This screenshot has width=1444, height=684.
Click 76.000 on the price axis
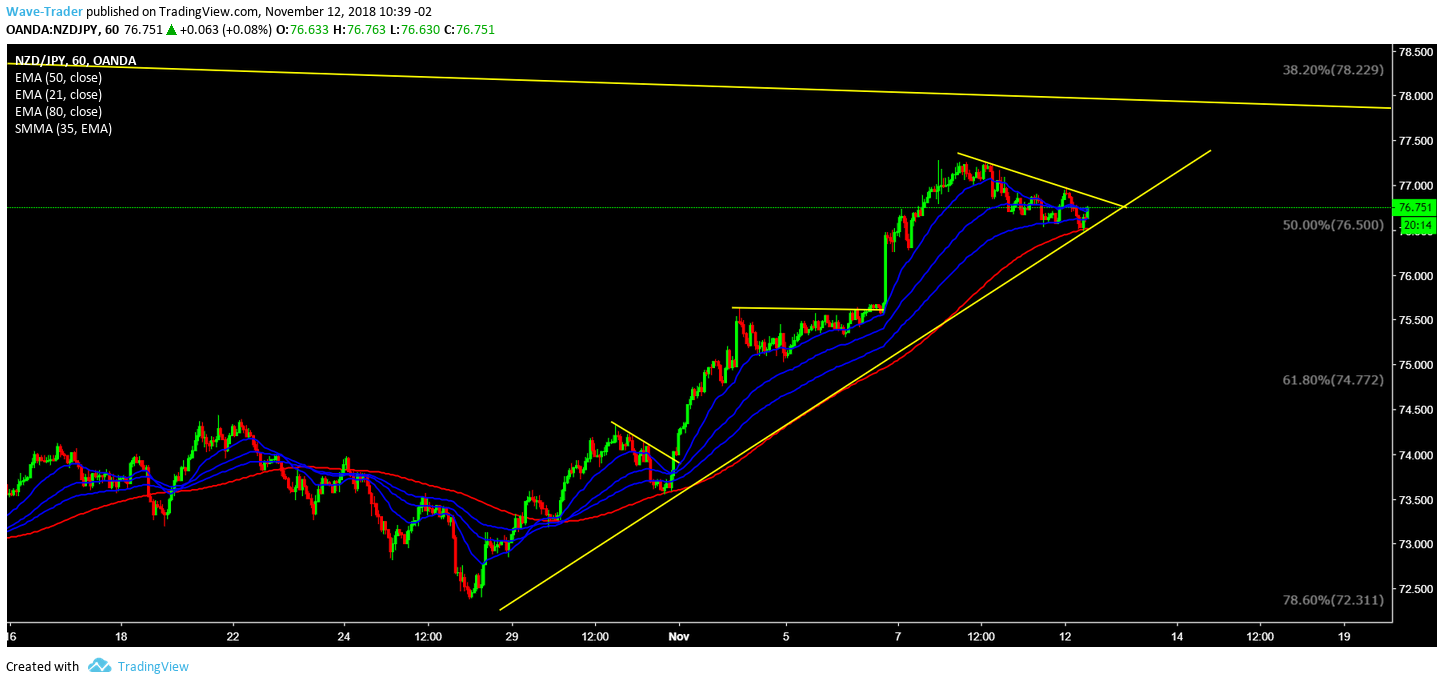(1417, 276)
